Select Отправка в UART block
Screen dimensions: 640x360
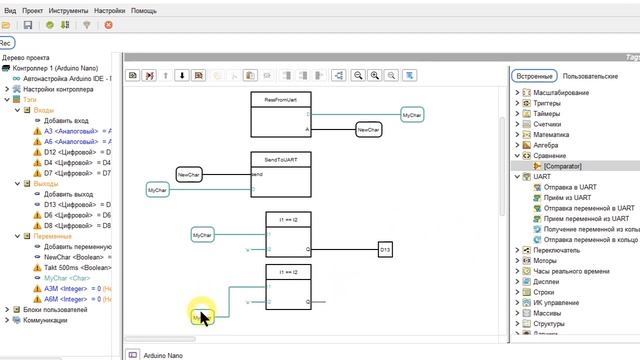(570, 187)
